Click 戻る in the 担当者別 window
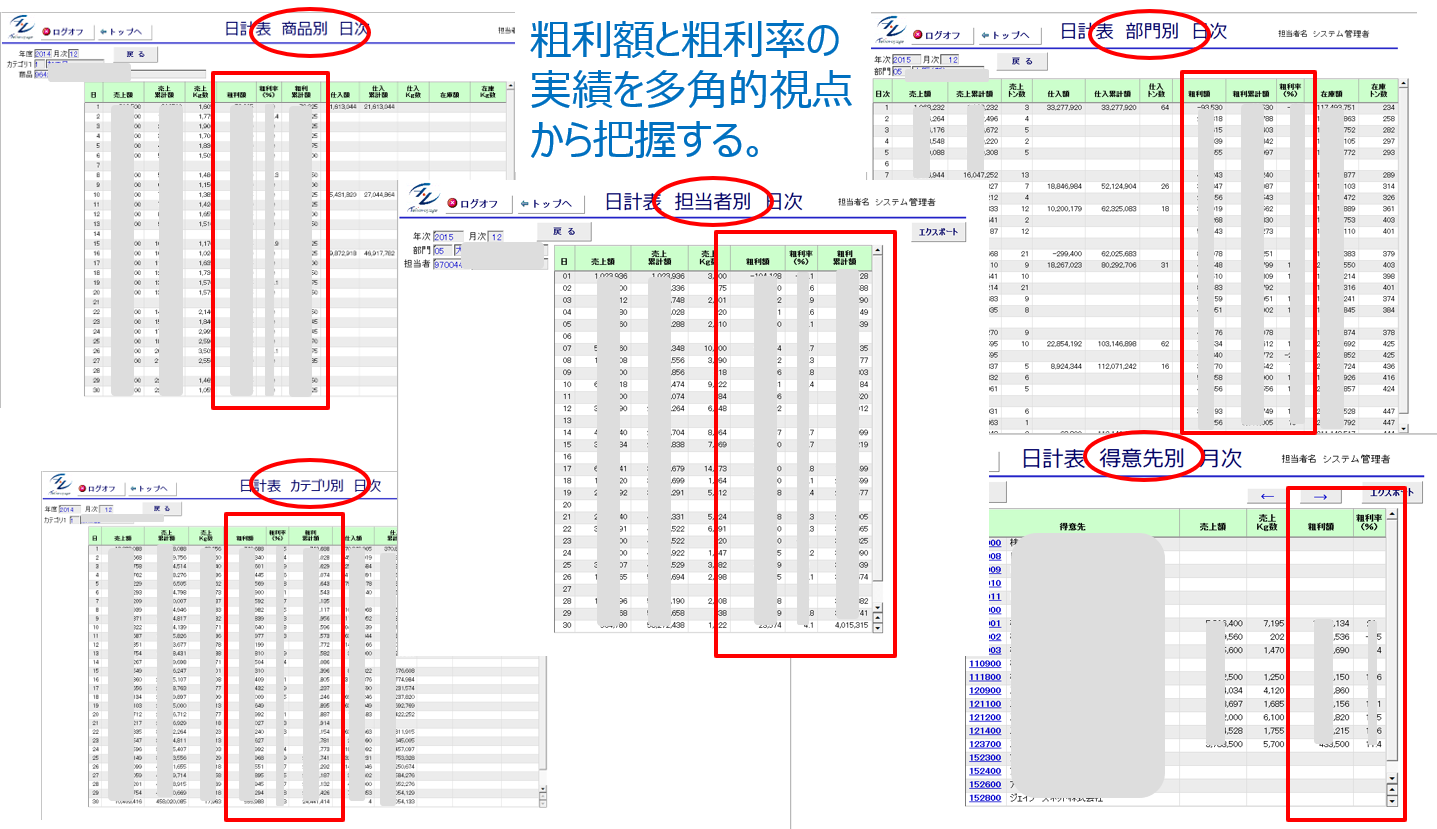1437x829 pixels. (x=564, y=232)
